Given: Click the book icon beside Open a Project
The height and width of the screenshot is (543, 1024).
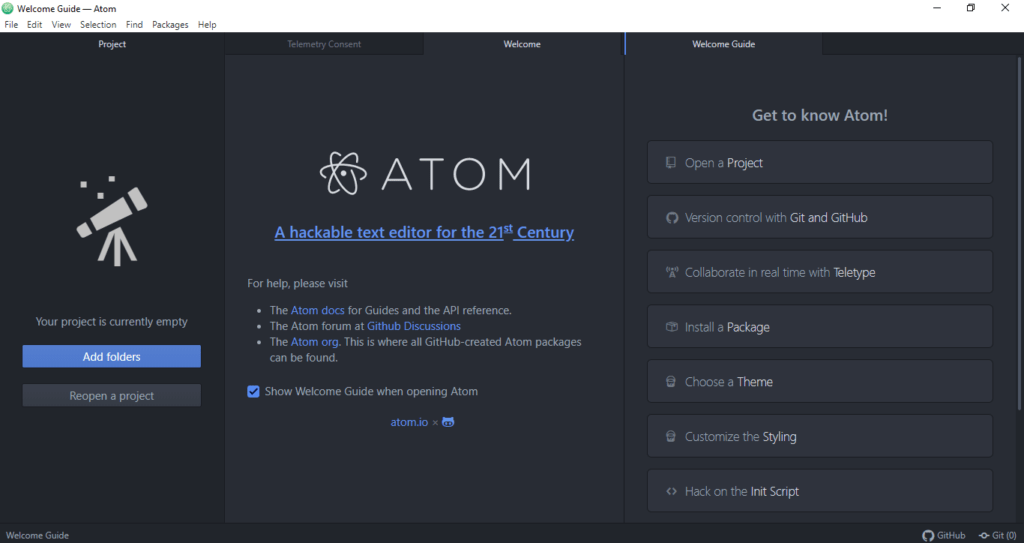Looking at the screenshot, I should pos(671,163).
